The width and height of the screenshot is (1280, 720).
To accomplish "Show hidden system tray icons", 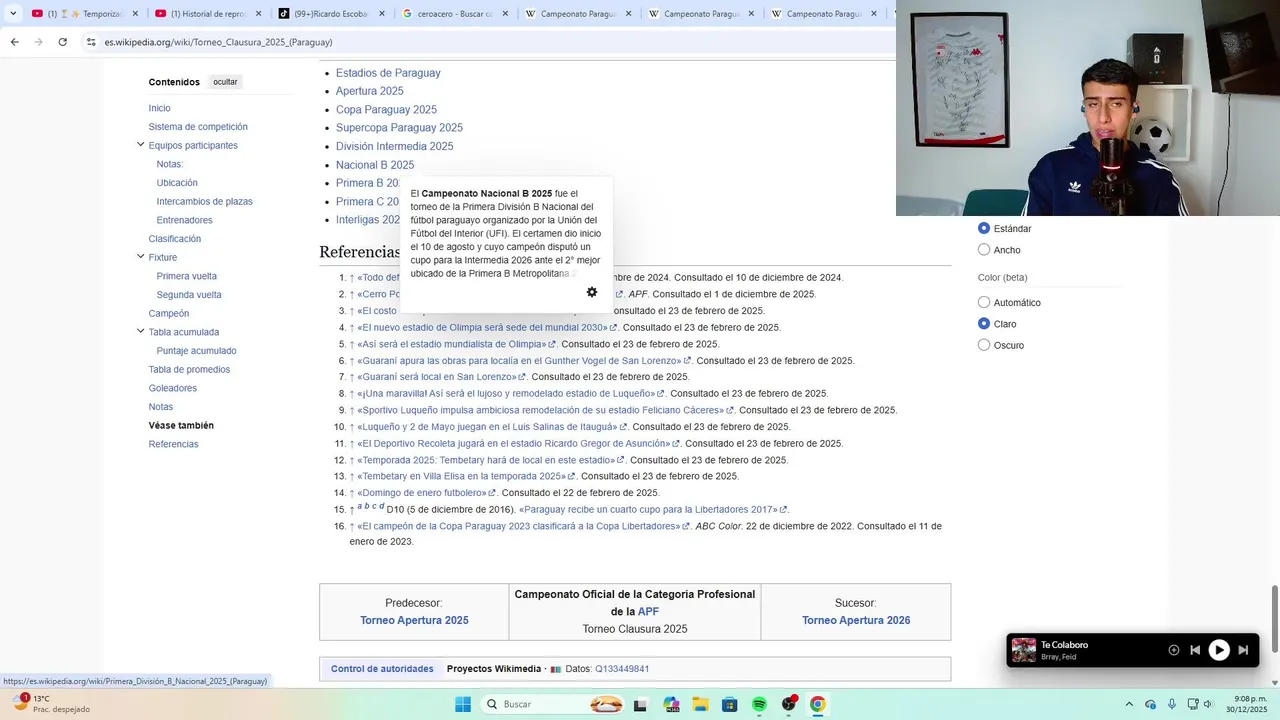I will [1129, 704].
